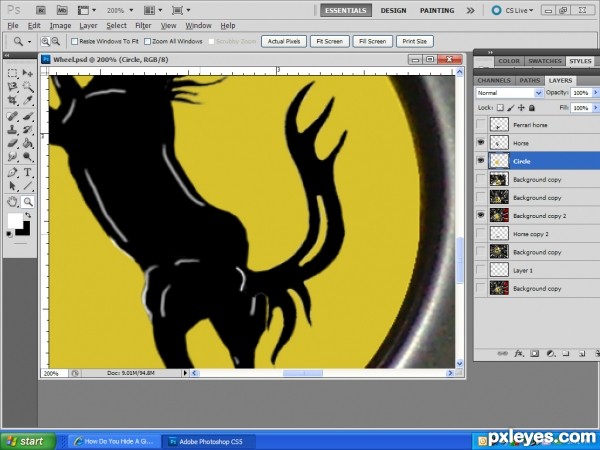Click the zoom out magnifier option
This screenshot has height=450, width=600.
pyautogui.click(x=55, y=41)
